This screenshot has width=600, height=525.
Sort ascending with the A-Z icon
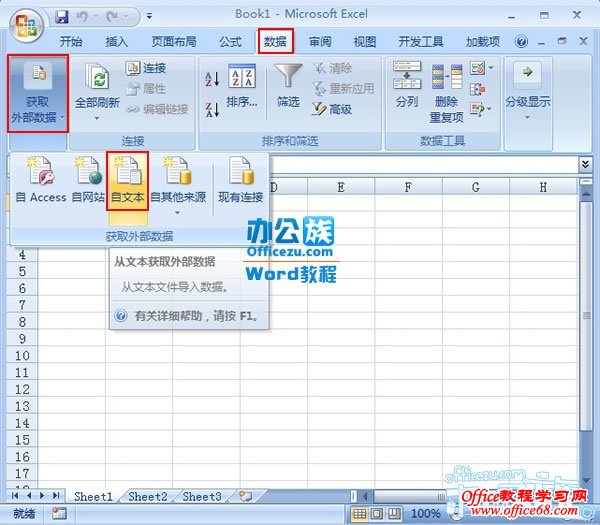click(x=212, y=79)
